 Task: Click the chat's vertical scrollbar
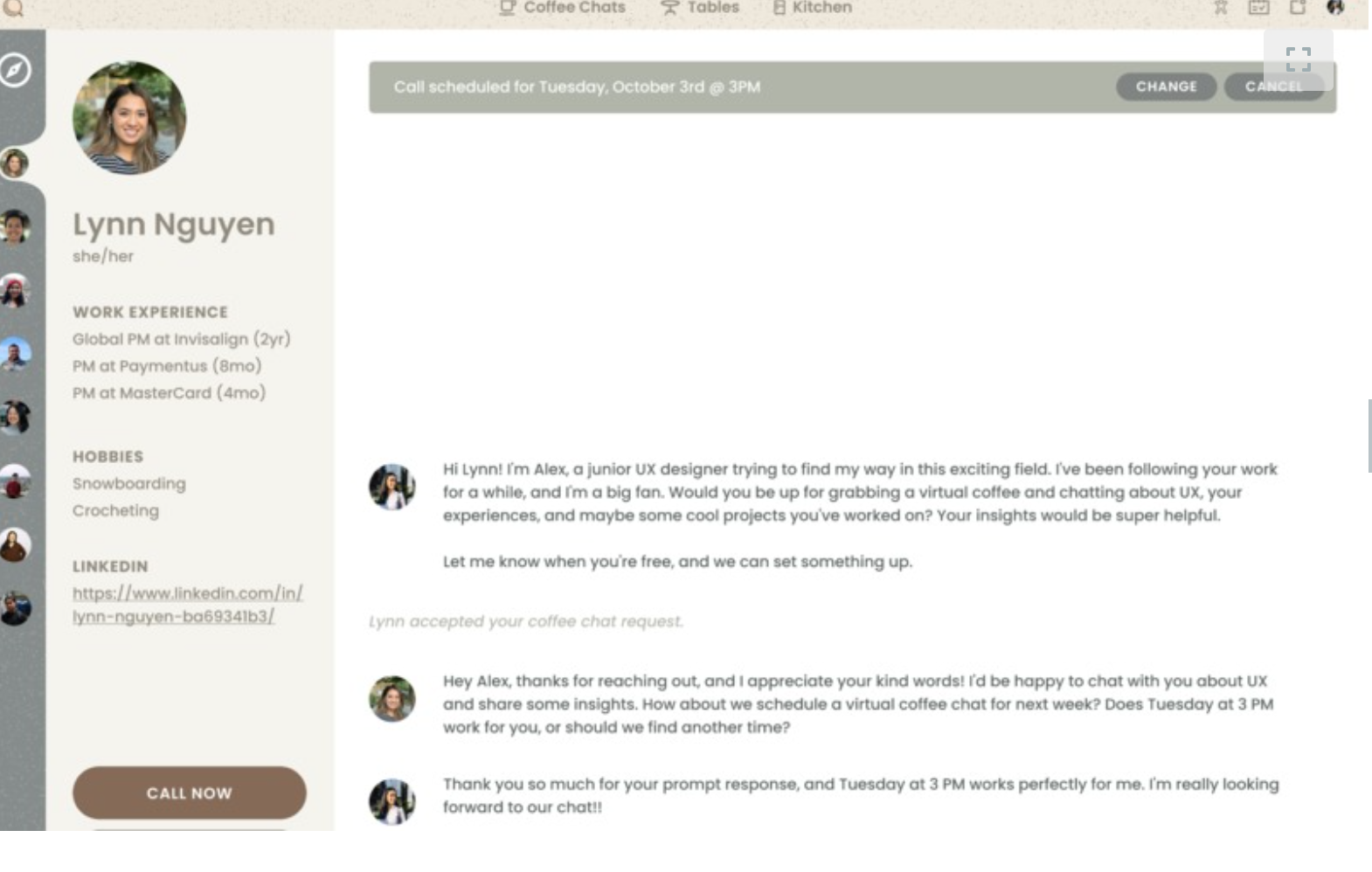(1369, 435)
